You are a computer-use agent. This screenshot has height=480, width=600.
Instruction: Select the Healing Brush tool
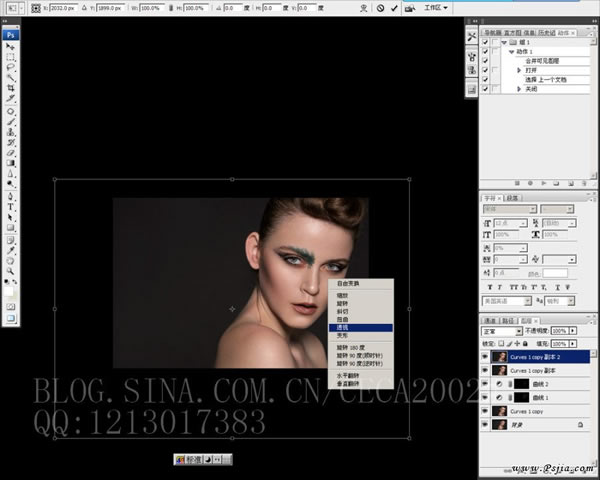point(10,111)
